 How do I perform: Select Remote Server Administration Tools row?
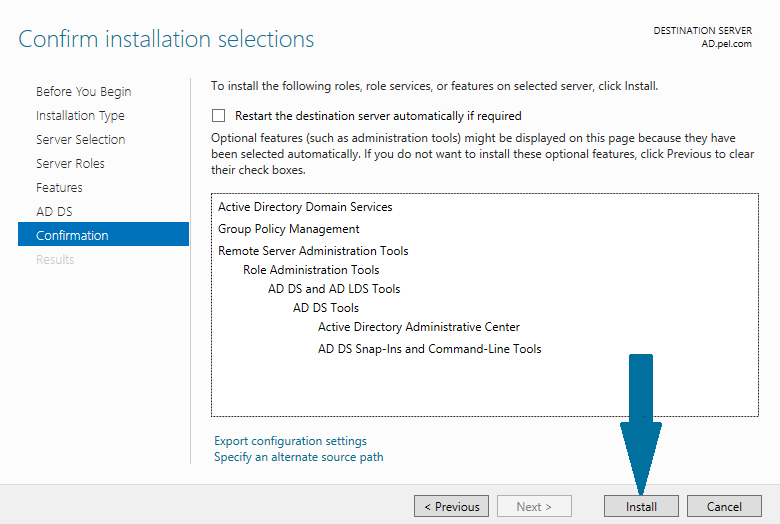tap(313, 251)
